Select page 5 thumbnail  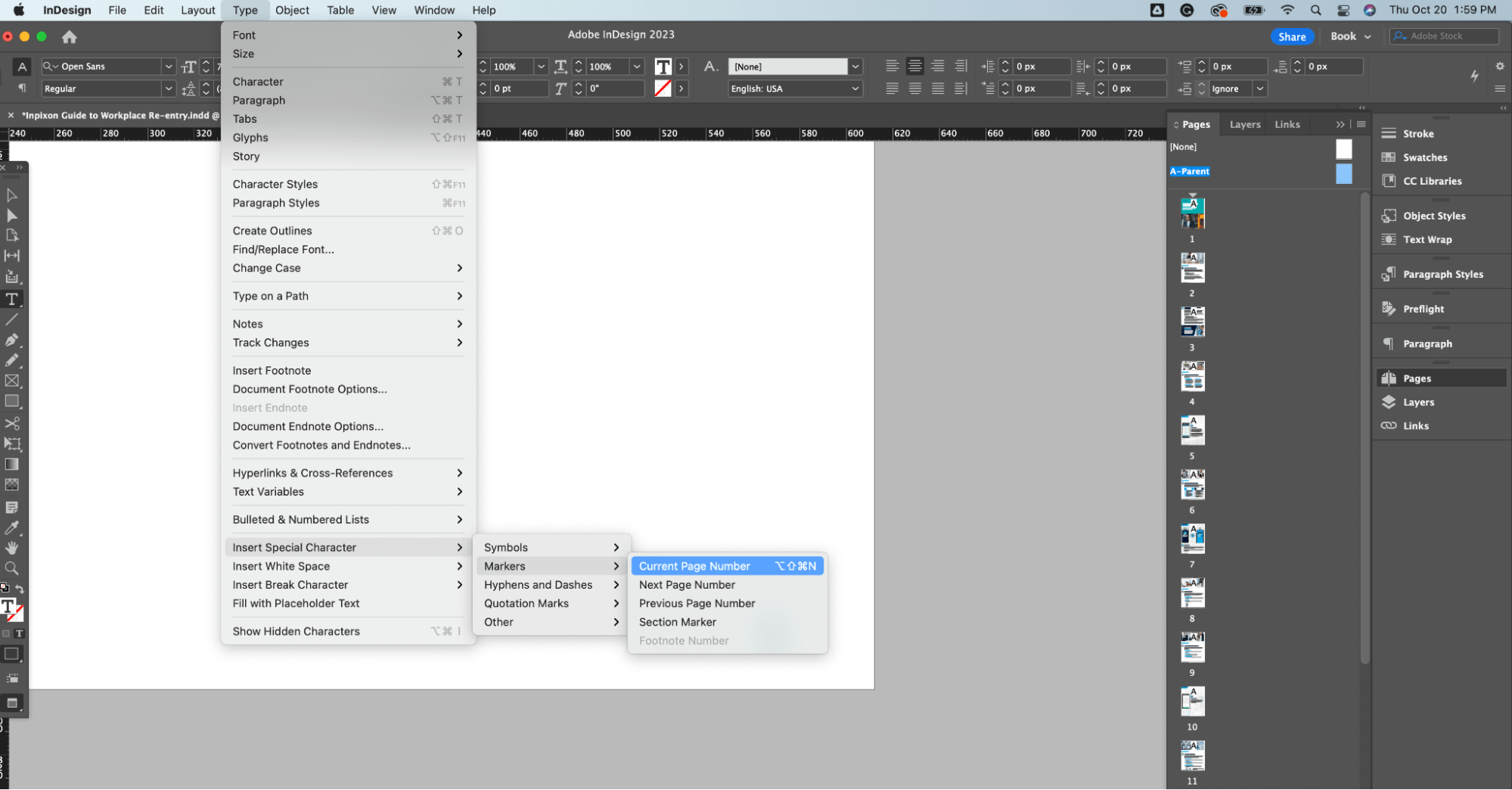[1193, 430]
